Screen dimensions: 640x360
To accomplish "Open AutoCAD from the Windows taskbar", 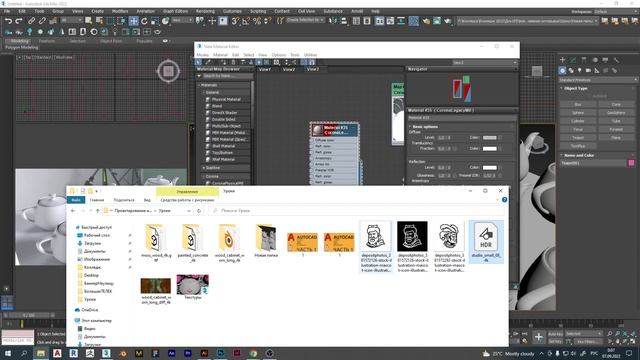I will pos(57,353).
